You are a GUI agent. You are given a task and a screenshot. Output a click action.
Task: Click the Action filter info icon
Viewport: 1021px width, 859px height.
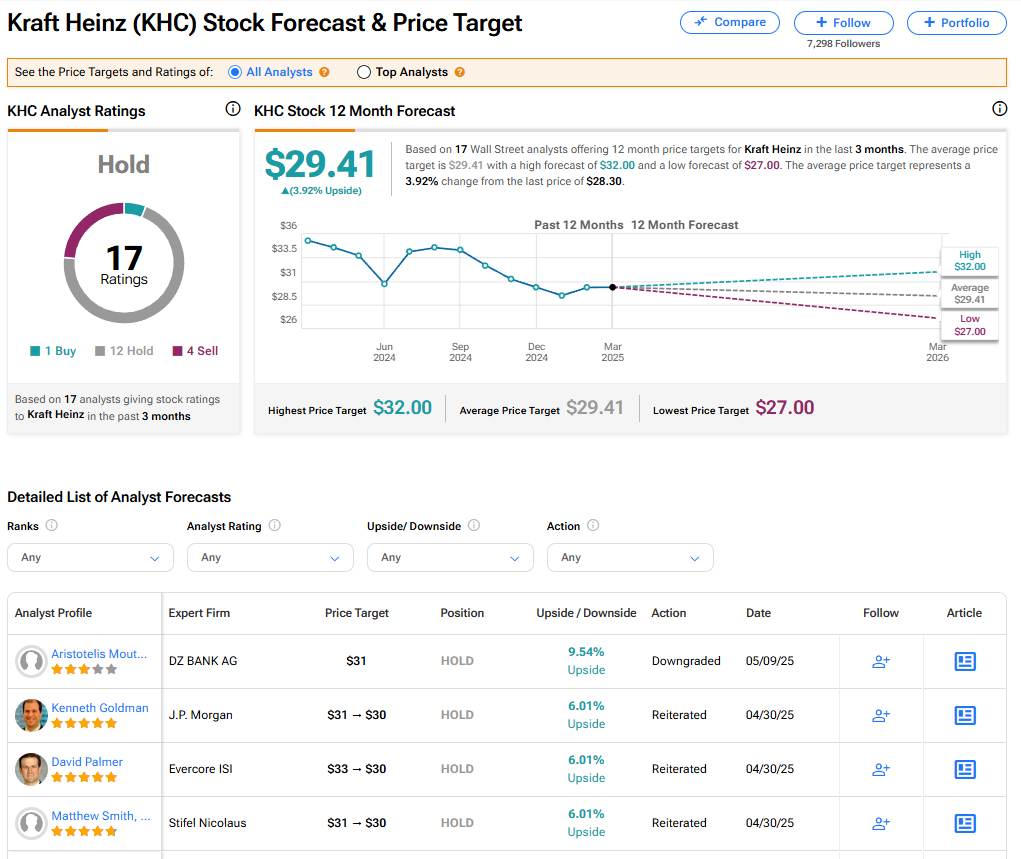click(593, 525)
